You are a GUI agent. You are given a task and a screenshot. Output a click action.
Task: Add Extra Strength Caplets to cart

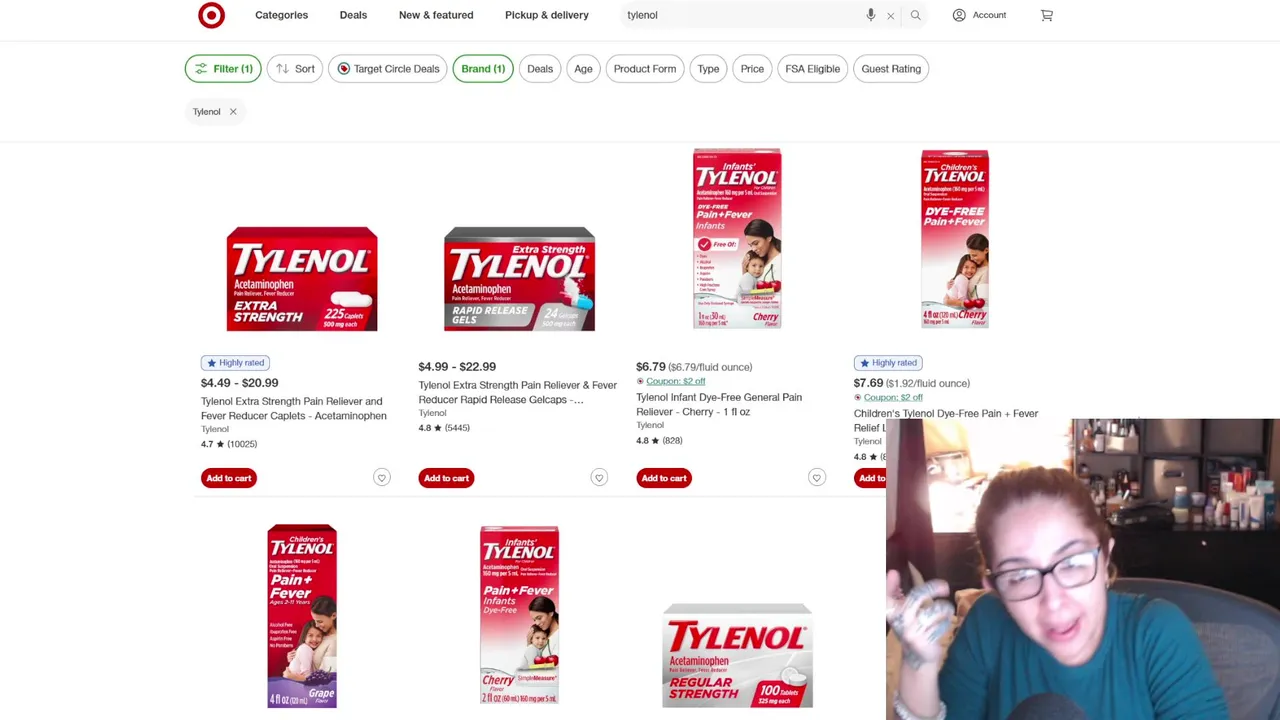coord(229,478)
